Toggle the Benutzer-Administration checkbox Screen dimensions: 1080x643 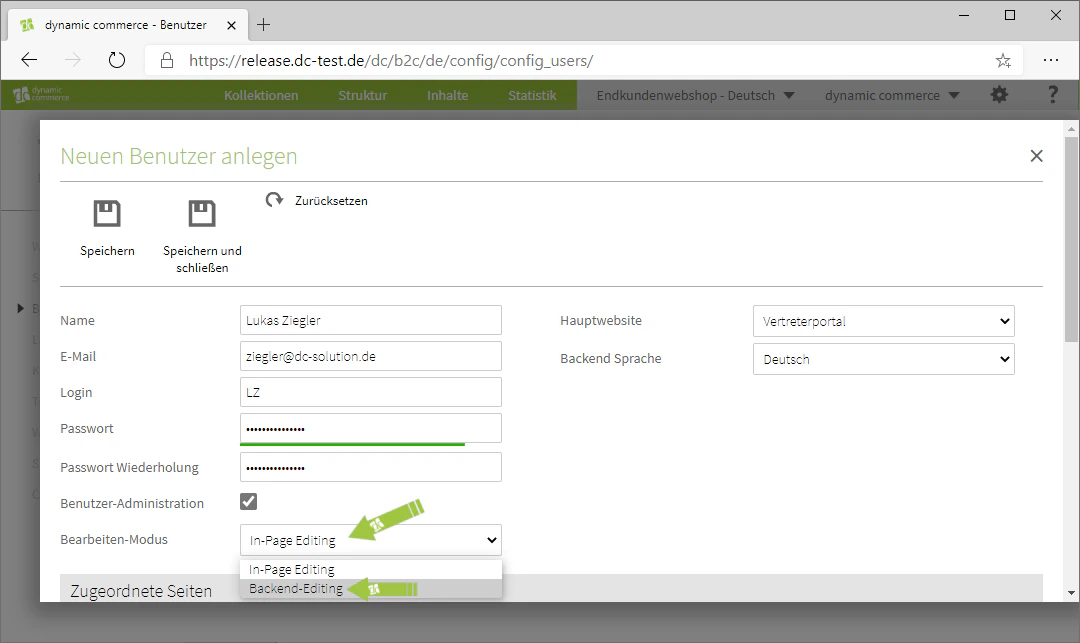(x=249, y=501)
